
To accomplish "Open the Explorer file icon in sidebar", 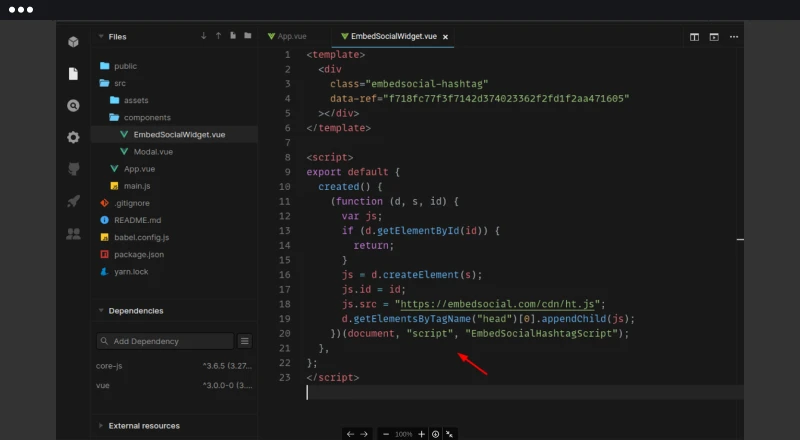I will (73, 74).
